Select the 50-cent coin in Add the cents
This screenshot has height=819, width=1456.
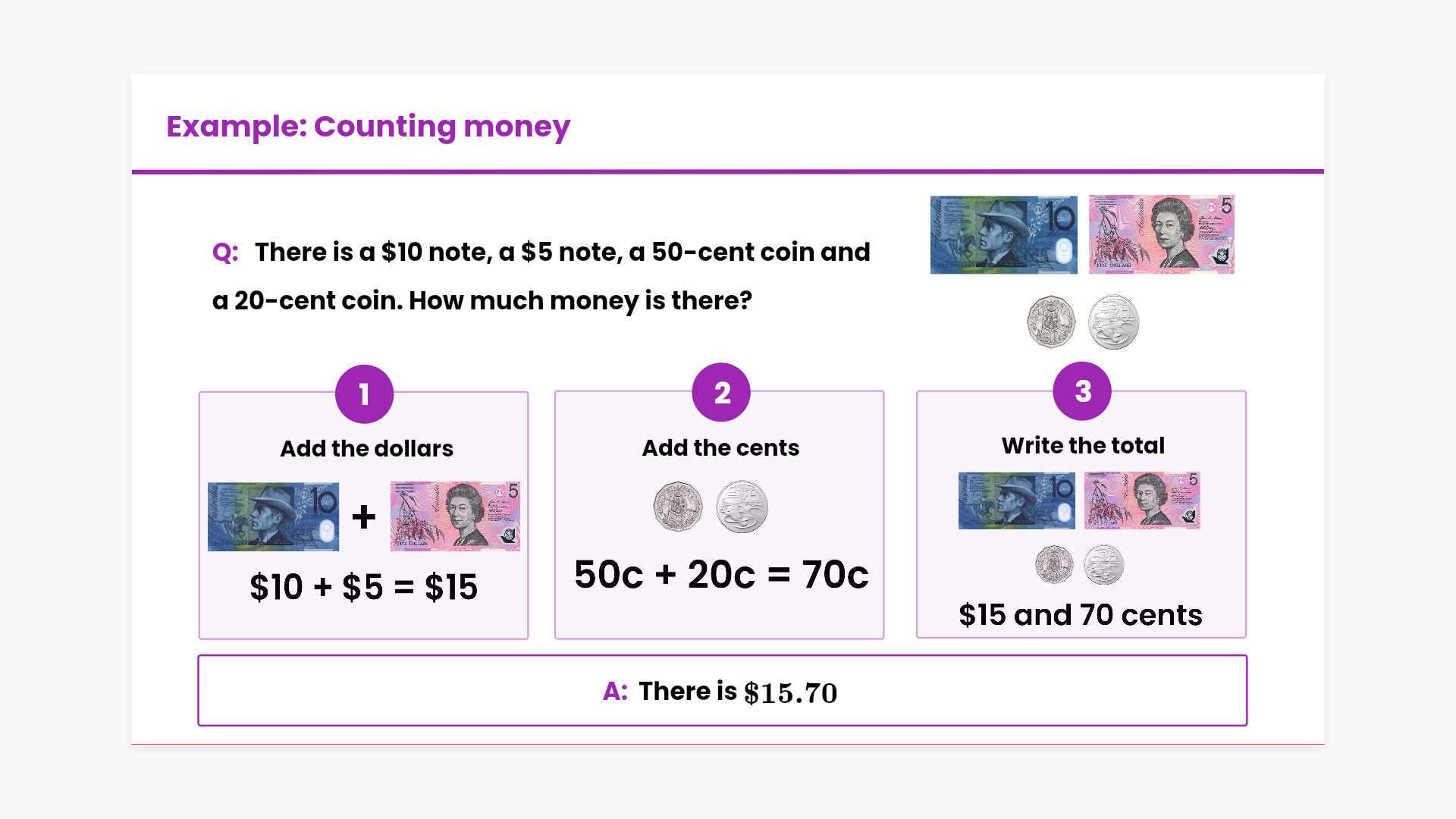click(678, 507)
